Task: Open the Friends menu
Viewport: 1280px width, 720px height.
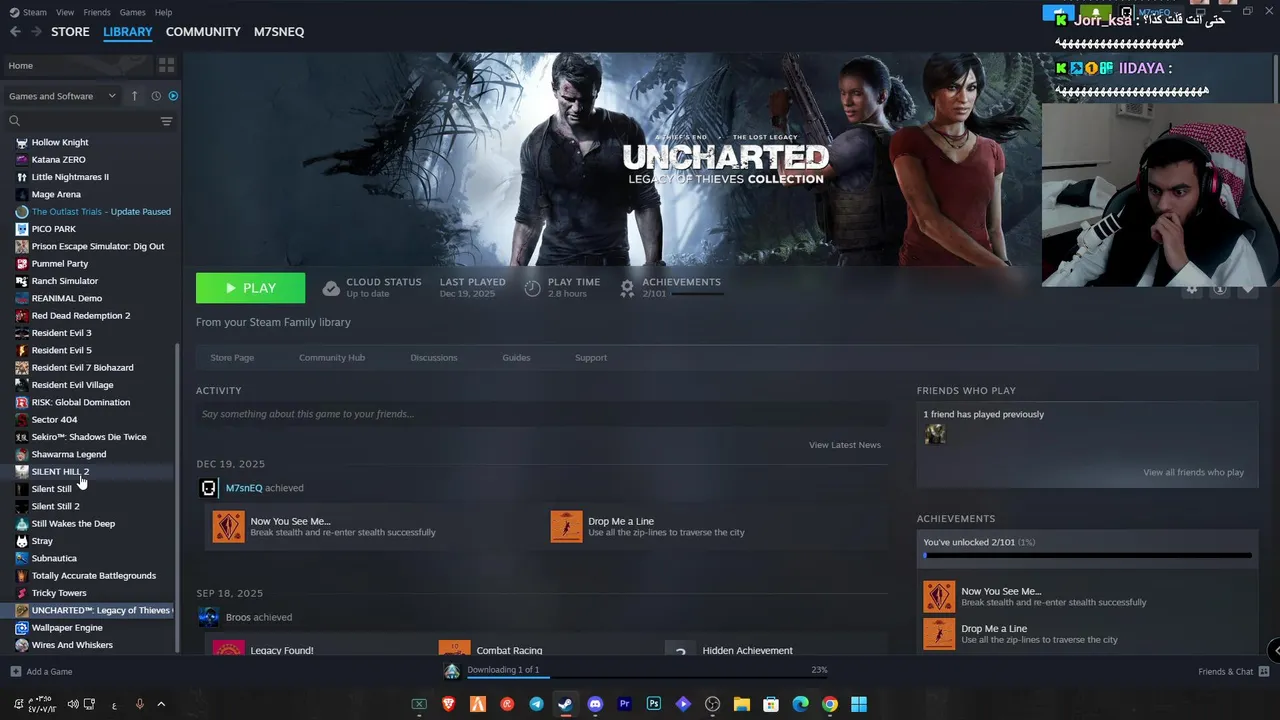Action: coord(97,12)
